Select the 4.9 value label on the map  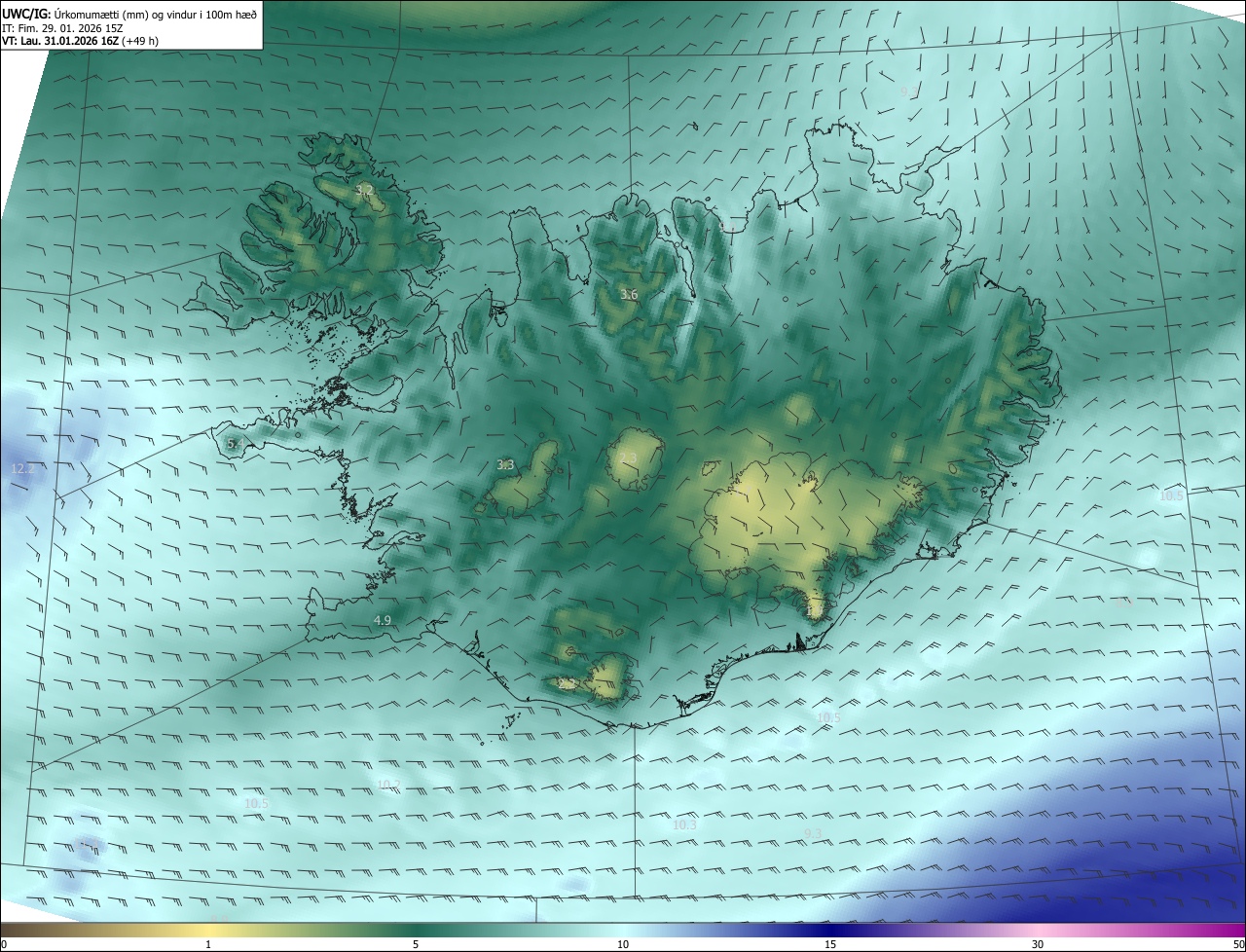click(x=383, y=620)
